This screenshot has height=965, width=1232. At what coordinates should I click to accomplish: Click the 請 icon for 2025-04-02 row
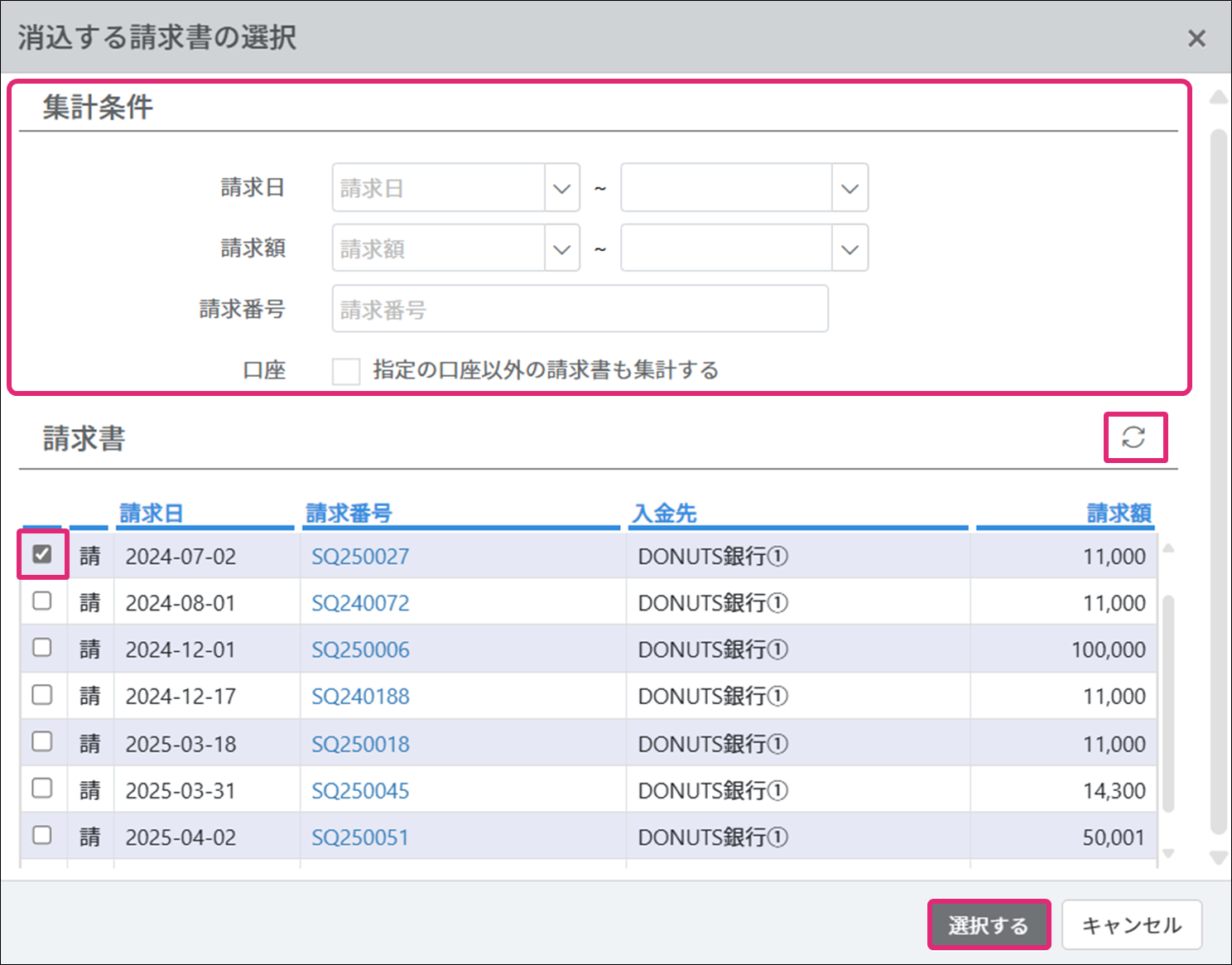(x=89, y=837)
